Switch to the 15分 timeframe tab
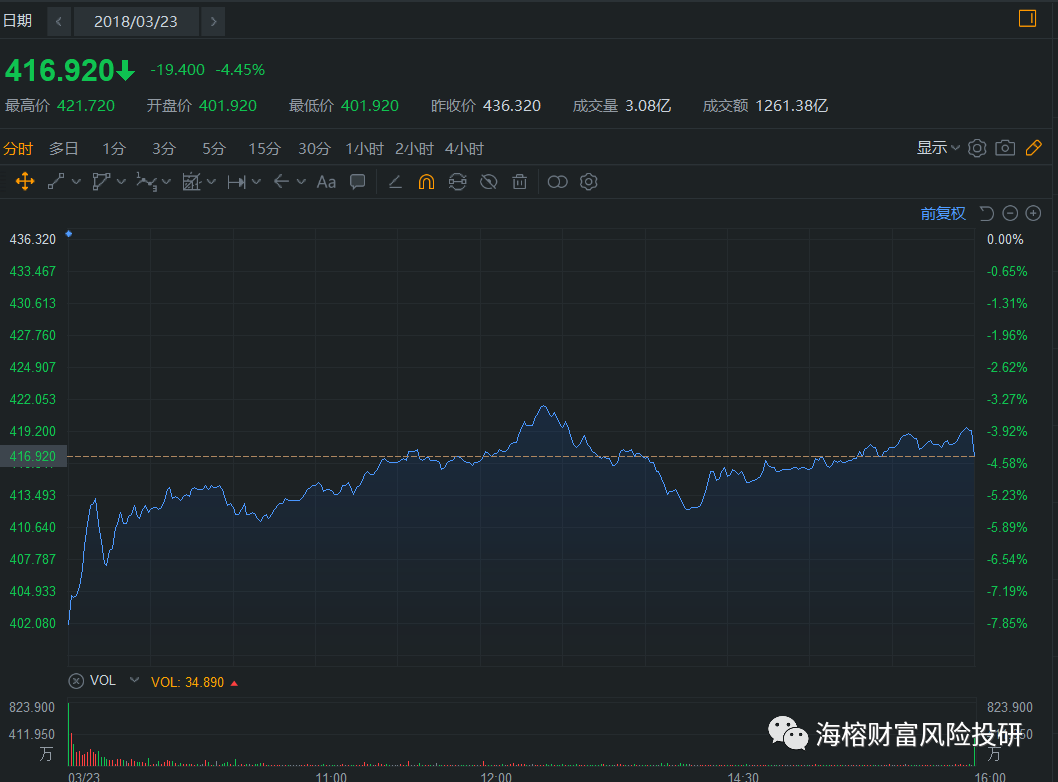 264,149
